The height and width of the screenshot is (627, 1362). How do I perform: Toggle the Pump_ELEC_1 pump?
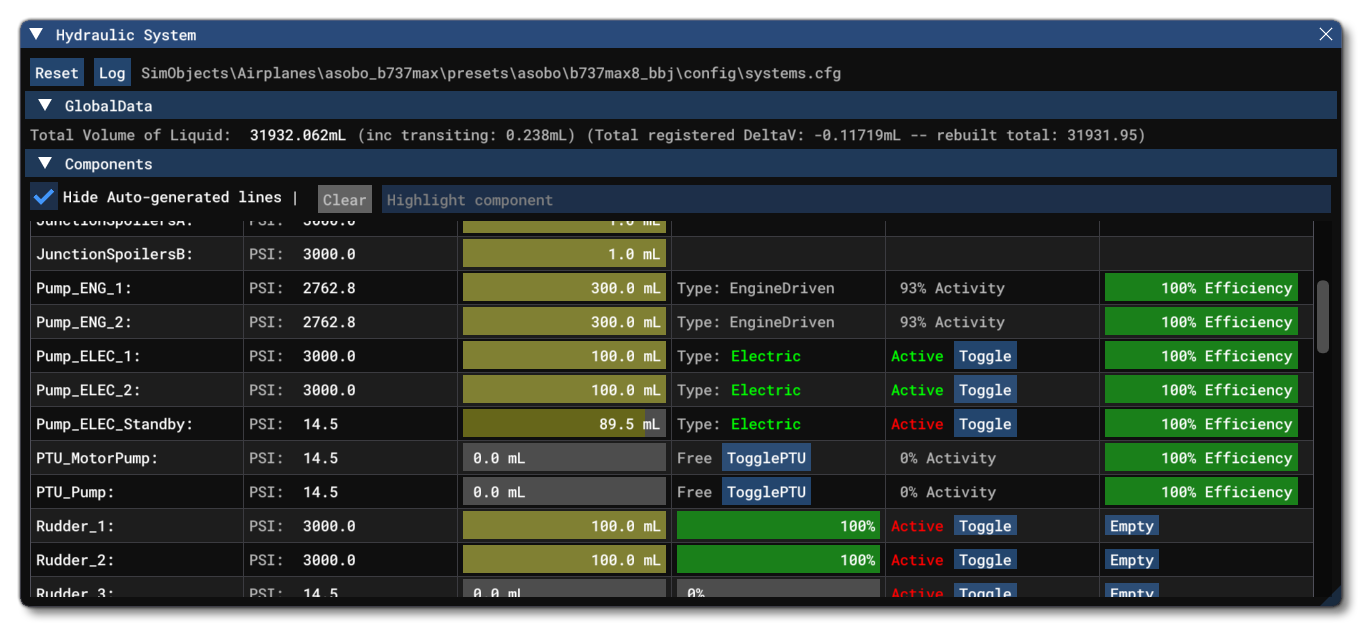point(985,355)
